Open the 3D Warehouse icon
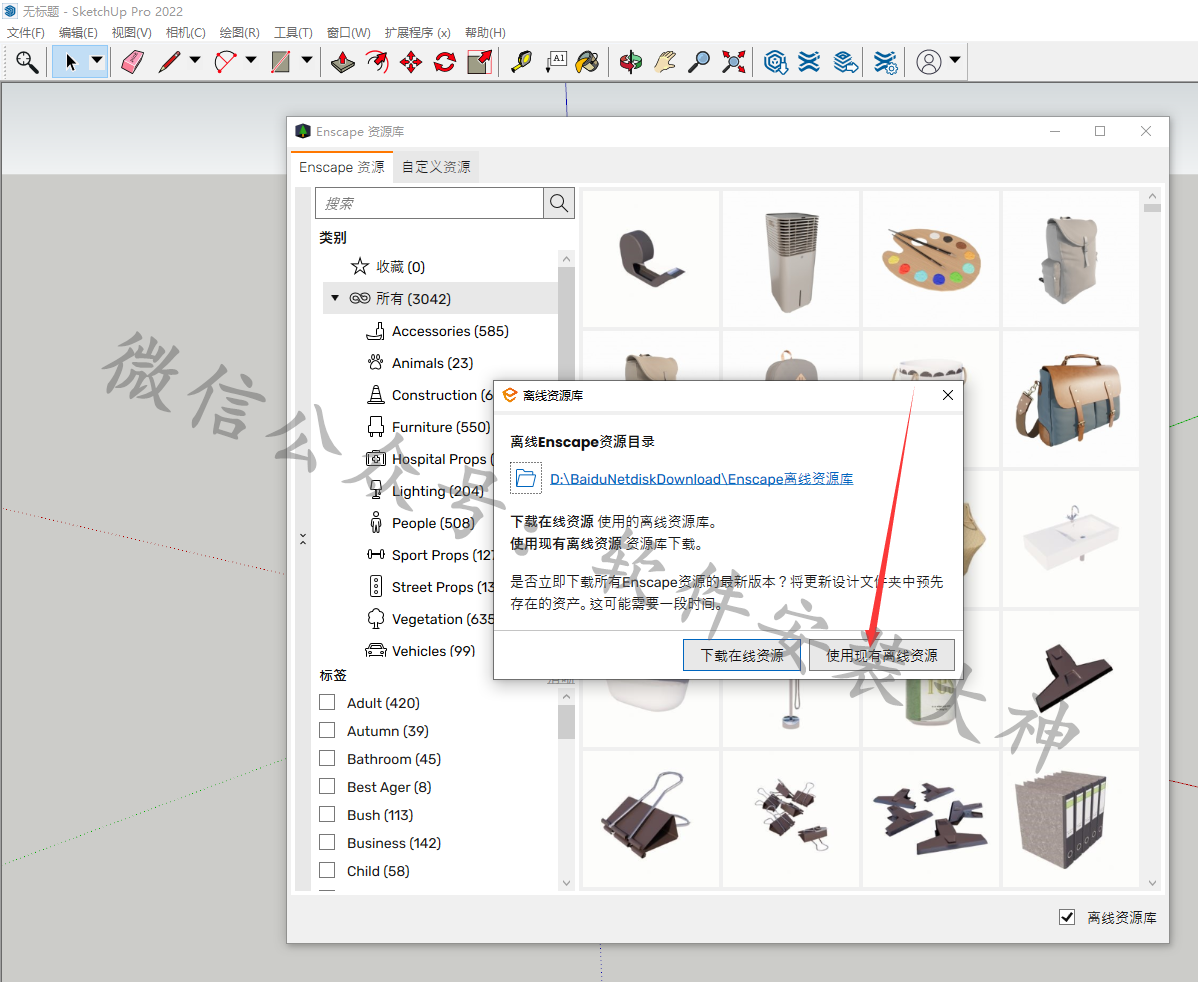1198x982 pixels. (x=775, y=62)
